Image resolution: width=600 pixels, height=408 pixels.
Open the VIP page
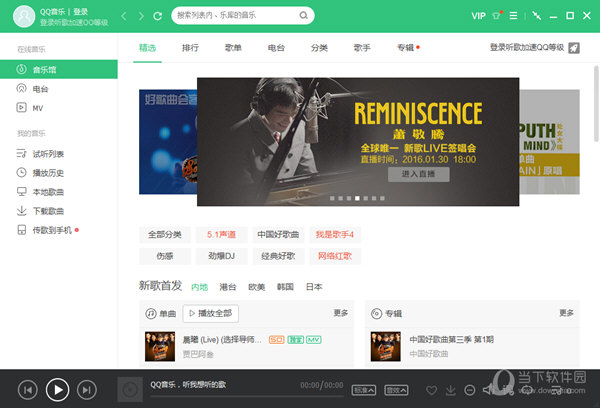(478, 16)
